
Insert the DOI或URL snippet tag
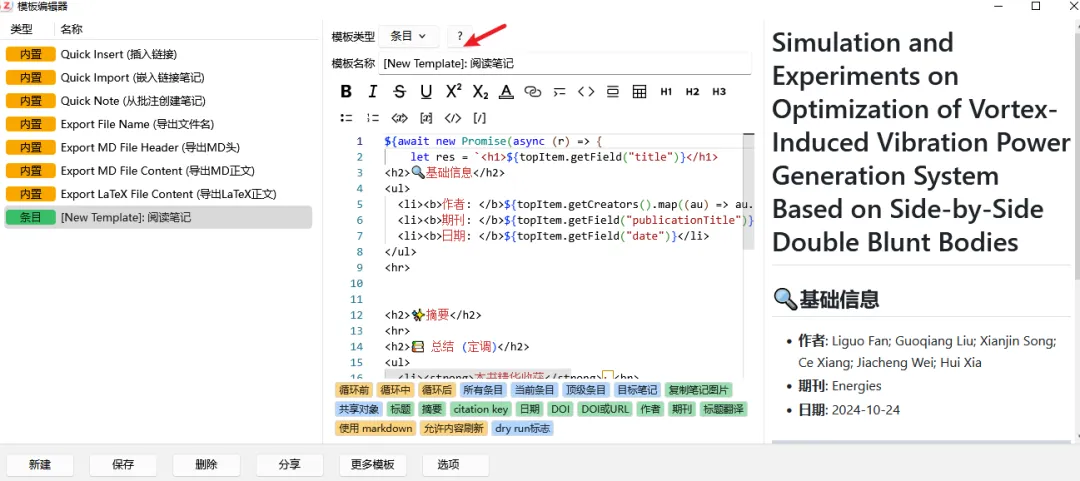pyautogui.click(x=605, y=409)
